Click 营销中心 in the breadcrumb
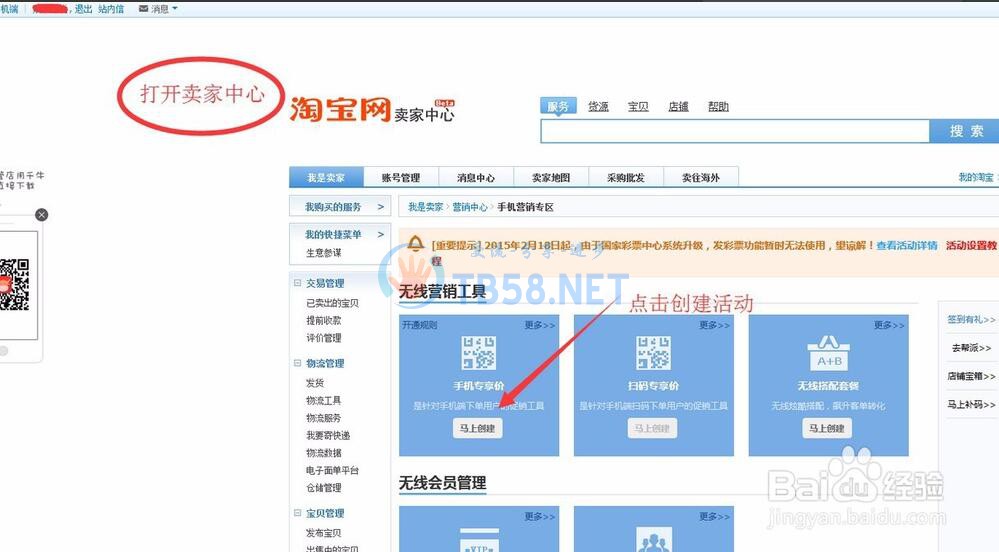The image size is (999, 552). point(470,207)
